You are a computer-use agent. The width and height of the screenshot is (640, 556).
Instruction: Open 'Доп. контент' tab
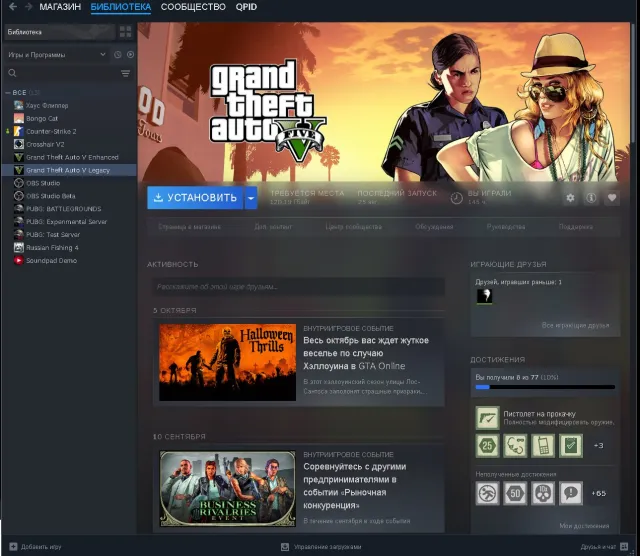(273, 227)
